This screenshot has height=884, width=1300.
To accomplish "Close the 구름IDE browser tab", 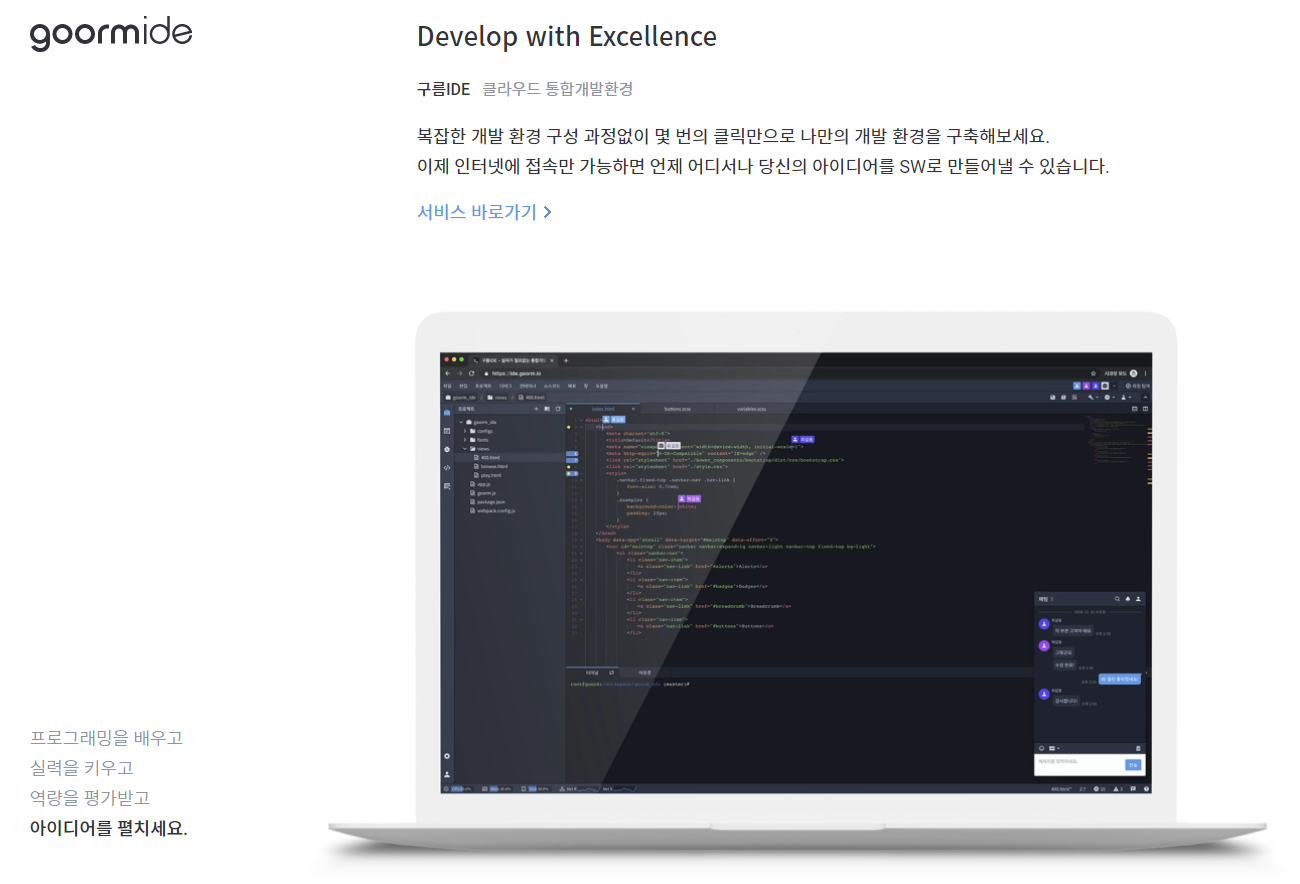I will [x=552, y=360].
